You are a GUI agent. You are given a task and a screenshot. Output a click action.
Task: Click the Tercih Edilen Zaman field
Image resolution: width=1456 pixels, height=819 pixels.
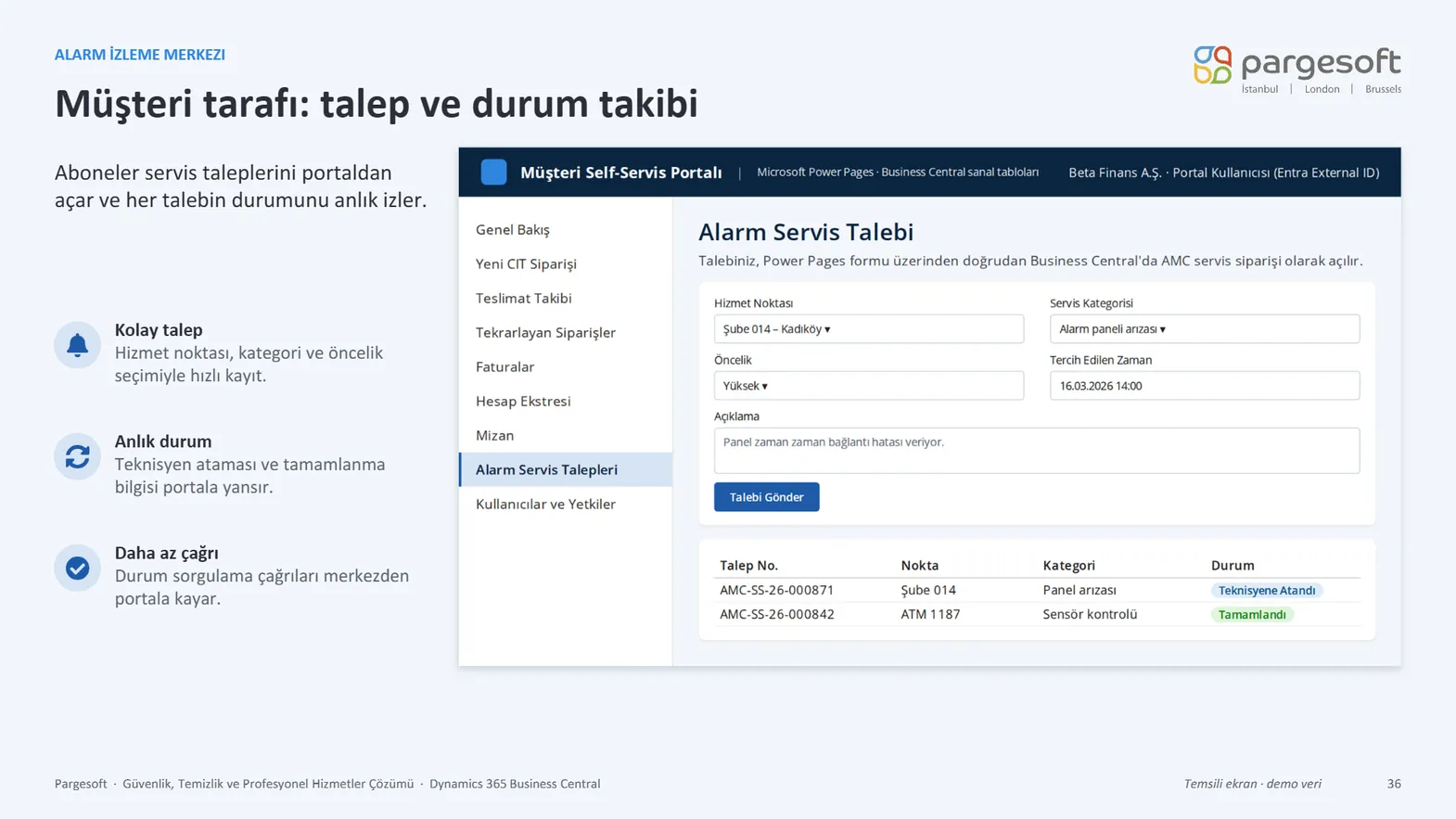click(1205, 386)
